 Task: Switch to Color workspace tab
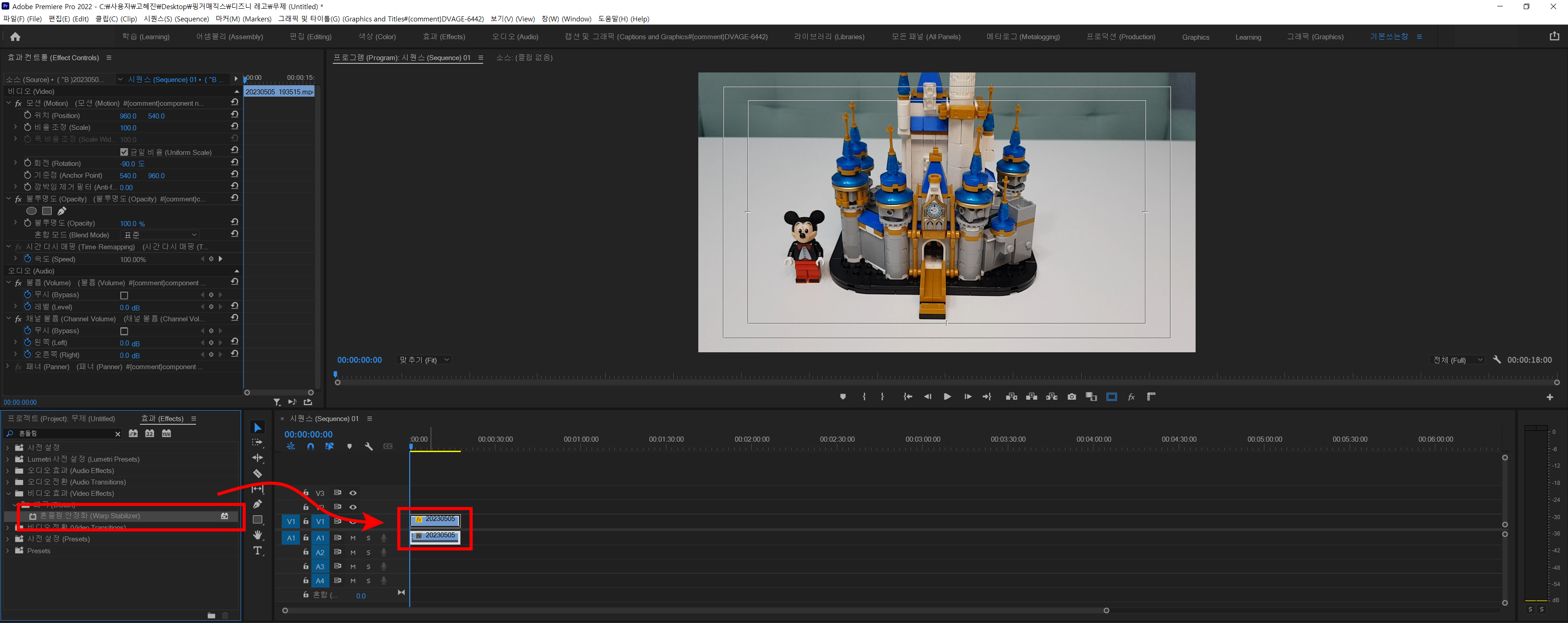[x=377, y=37]
